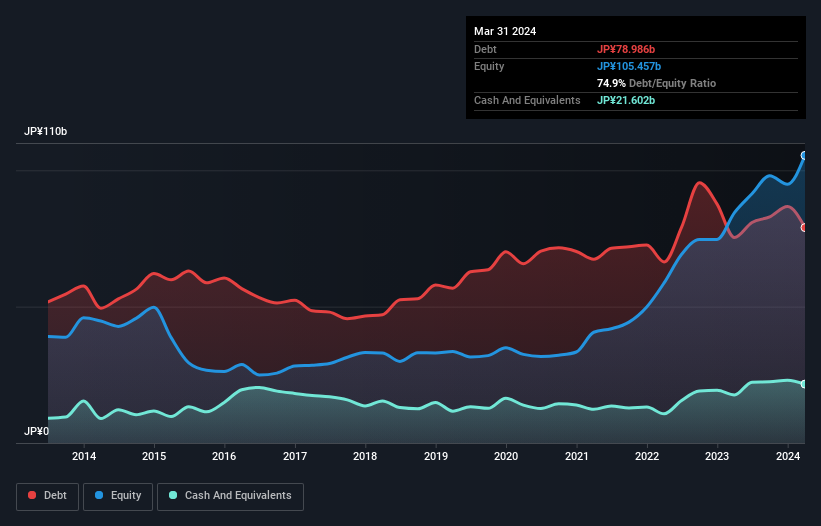Click the Mar 31 2024 tooltip date
The image size is (821, 526).
[505, 31]
